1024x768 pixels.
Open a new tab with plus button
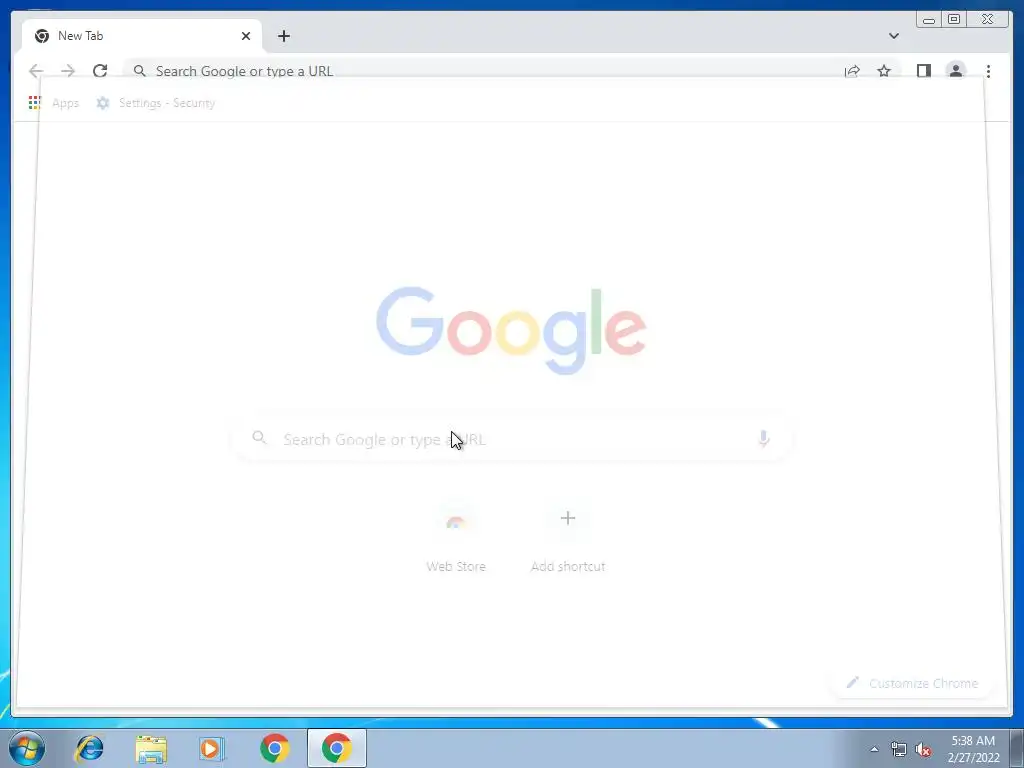tap(283, 36)
